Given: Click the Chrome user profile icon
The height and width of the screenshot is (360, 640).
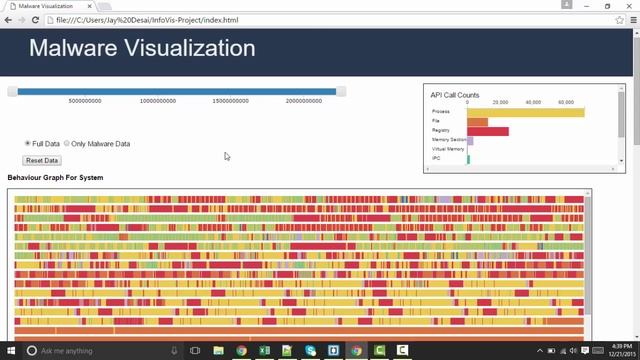Looking at the screenshot, I should click(x=567, y=4).
